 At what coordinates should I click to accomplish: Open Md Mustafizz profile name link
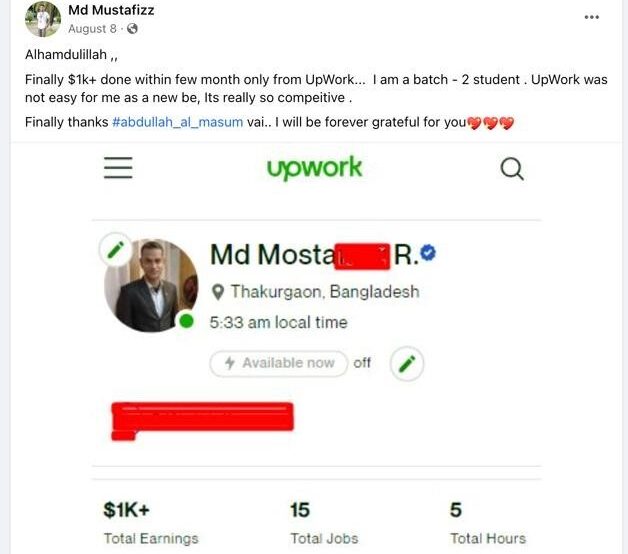[x=111, y=10]
